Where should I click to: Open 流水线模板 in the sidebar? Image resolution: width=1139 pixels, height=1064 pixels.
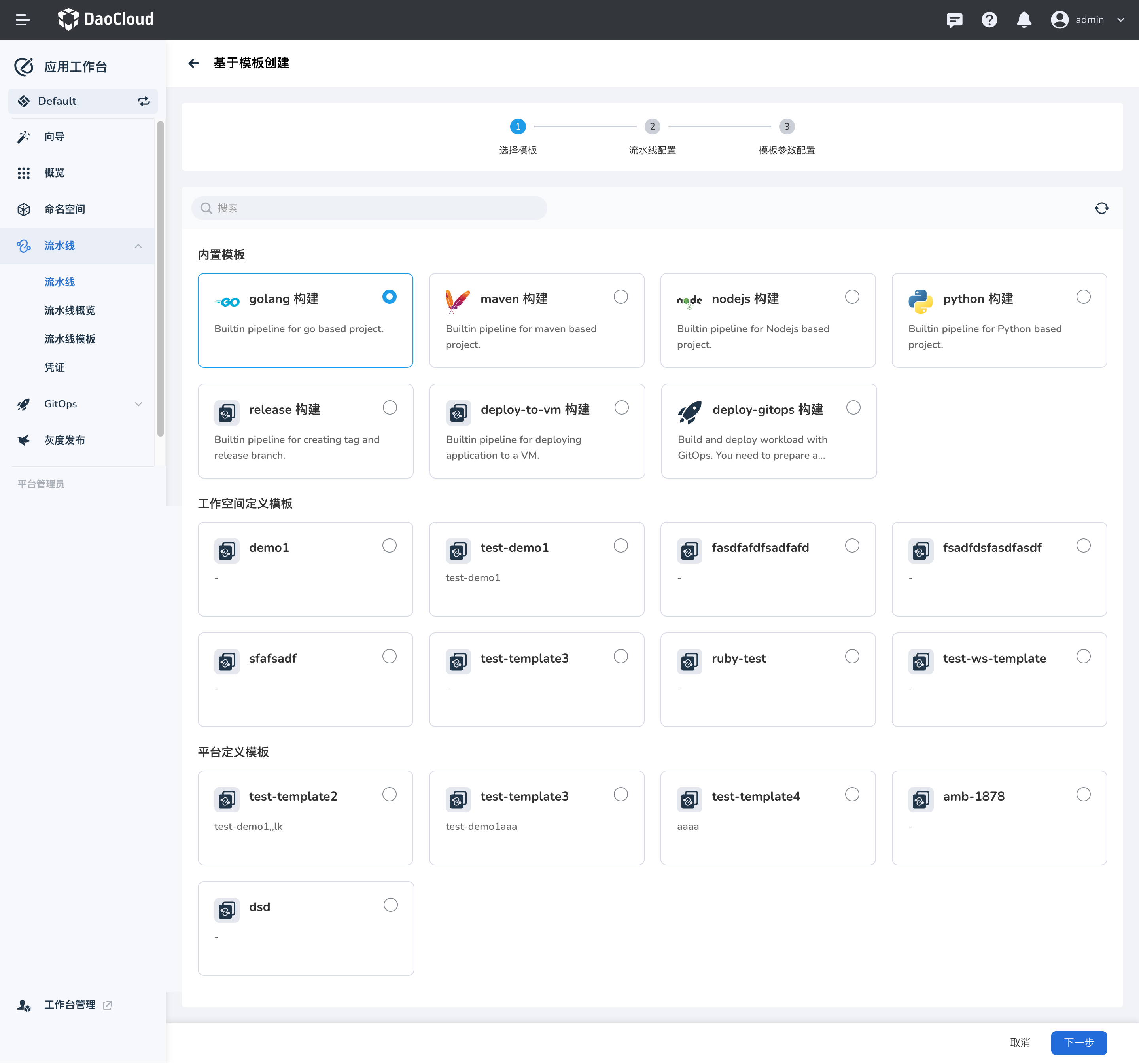click(x=70, y=339)
